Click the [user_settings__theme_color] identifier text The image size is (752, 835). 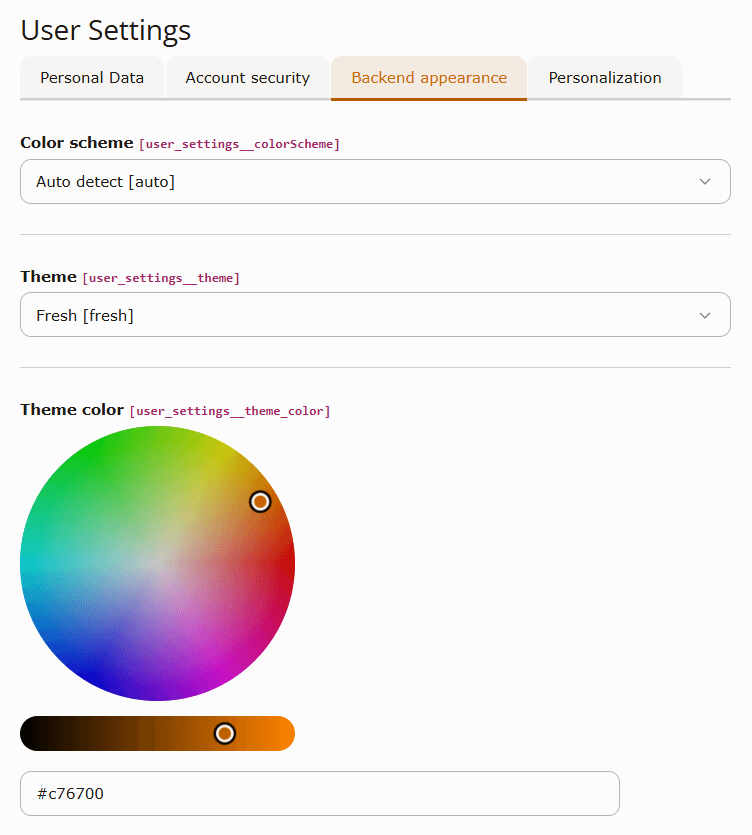[230, 411]
